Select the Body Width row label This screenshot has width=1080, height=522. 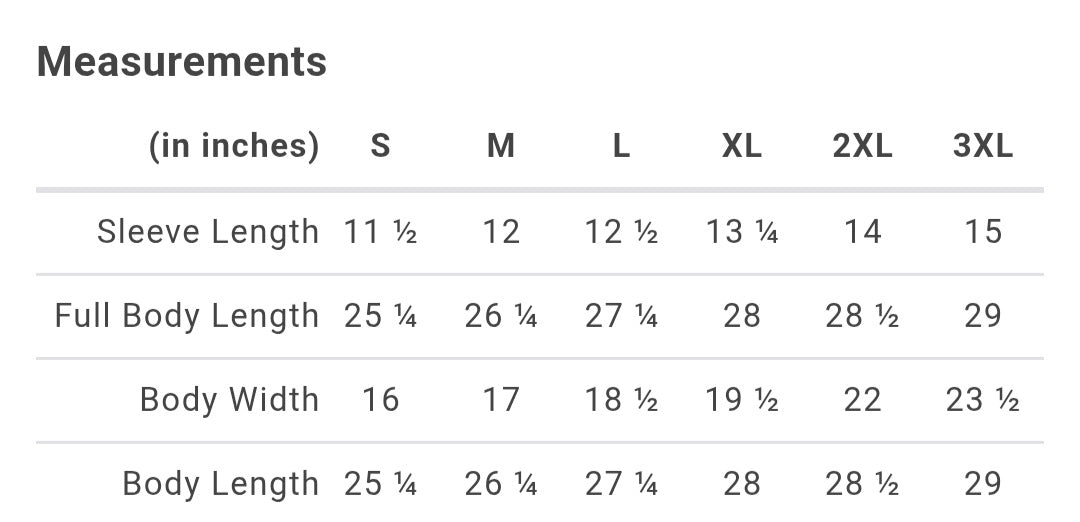pos(229,400)
